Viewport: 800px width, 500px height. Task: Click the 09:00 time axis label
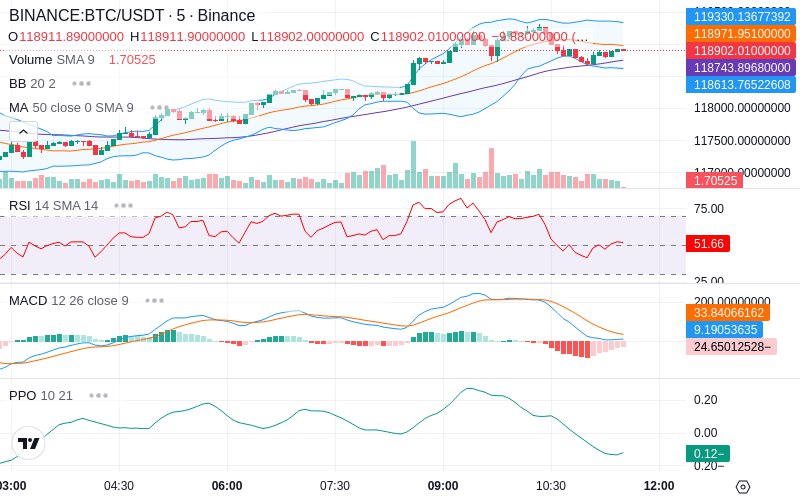coord(443,486)
